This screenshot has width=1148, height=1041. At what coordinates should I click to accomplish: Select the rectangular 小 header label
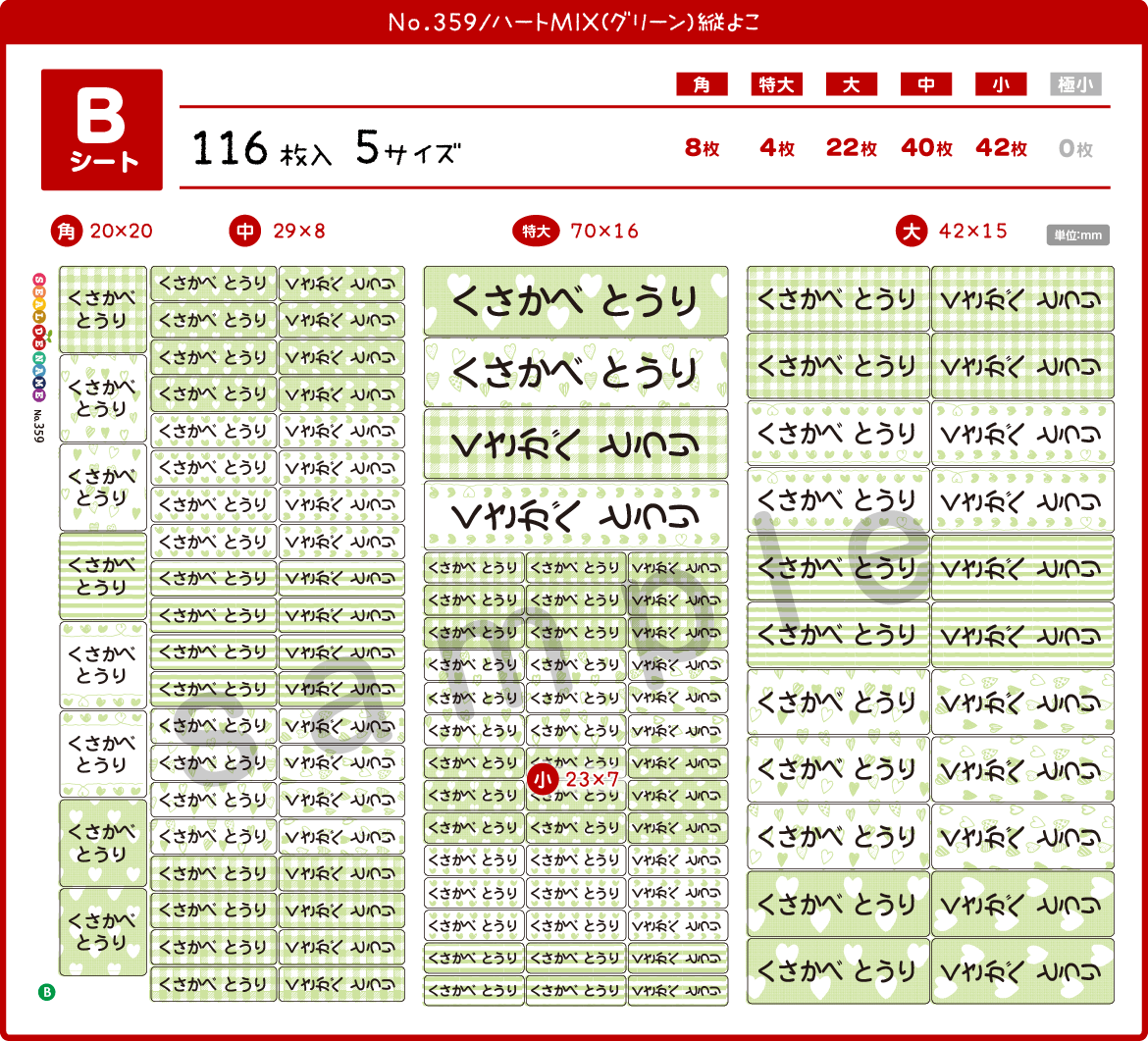pyautogui.click(x=1001, y=84)
